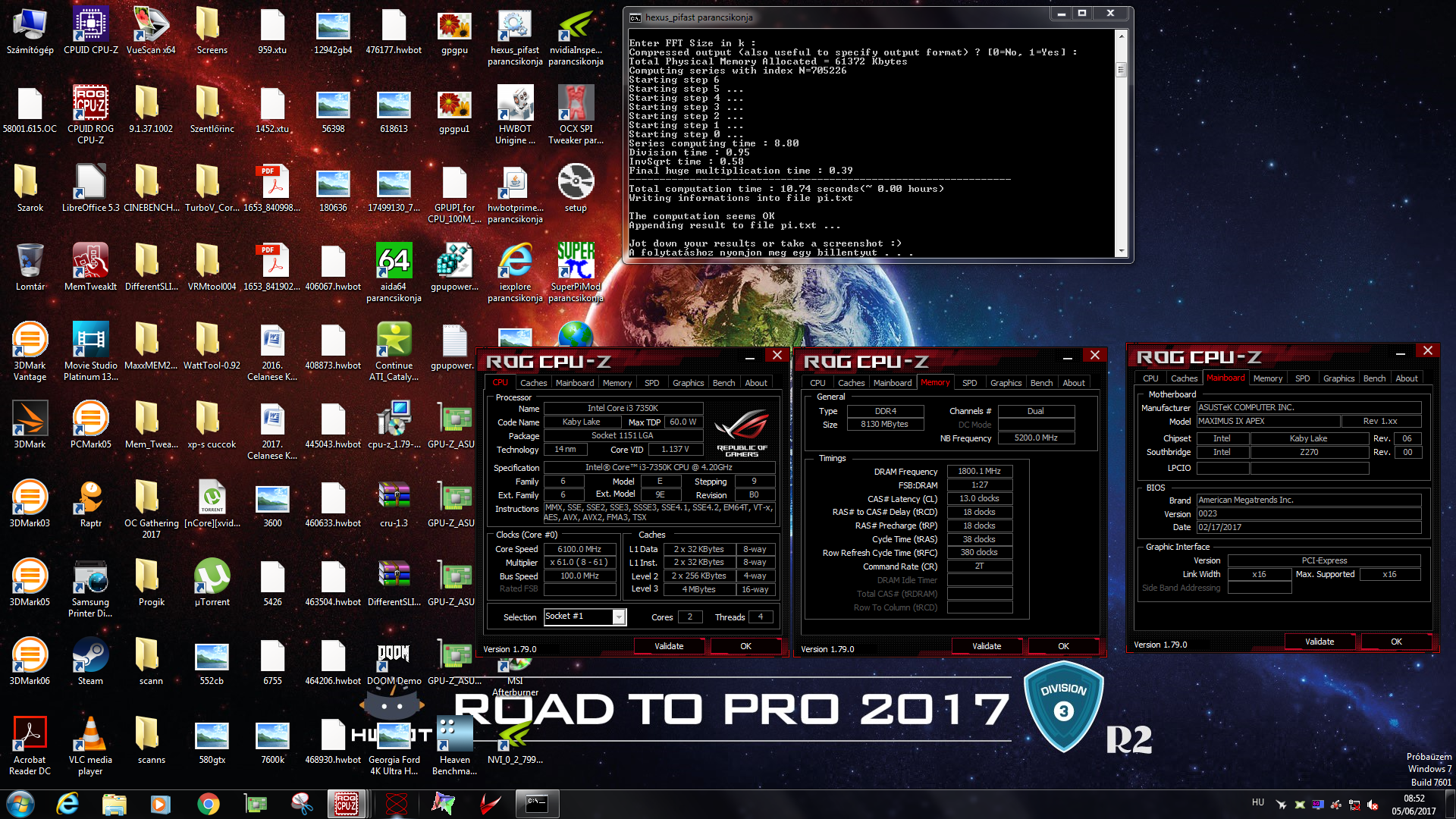Click the DRAM Frequency 1800.1 MHz value
This screenshot has width=1456, height=819.
coord(979,471)
